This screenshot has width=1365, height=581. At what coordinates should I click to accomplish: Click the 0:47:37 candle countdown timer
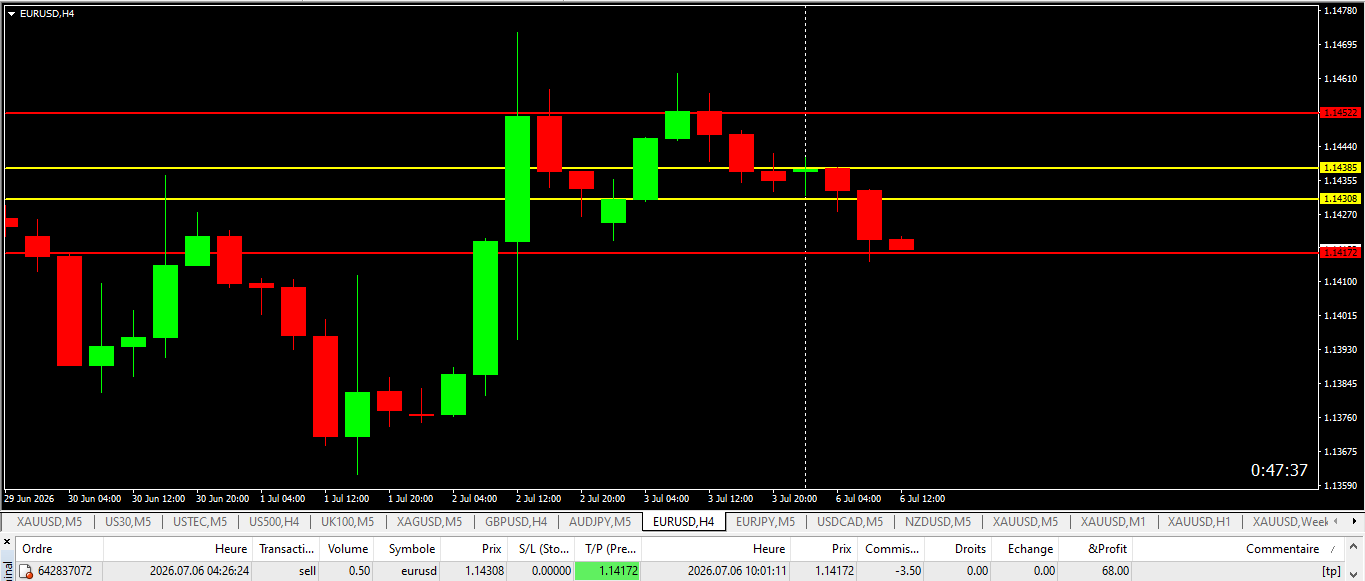click(x=1279, y=470)
